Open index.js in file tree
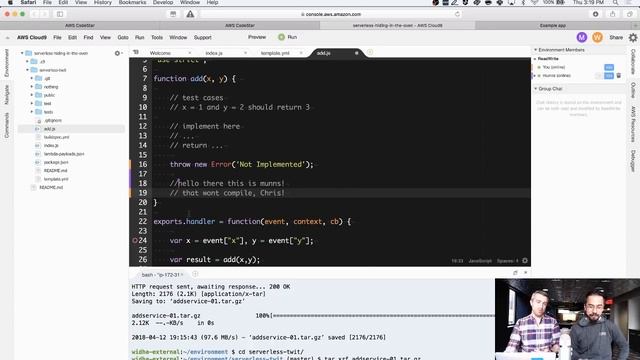Screen dimensions: 640x360 point(51,145)
